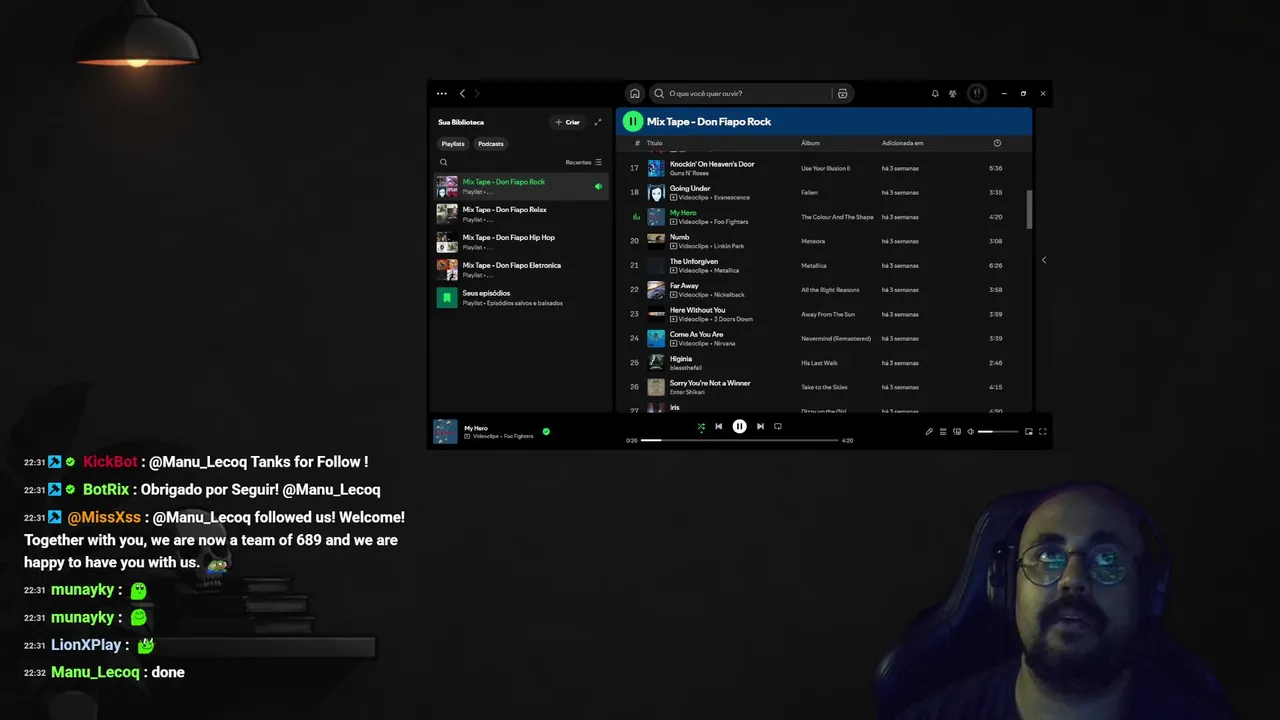Click the # column header
Screen dimensions: 1280x720
pyautogui.click(x=637, y=143)
